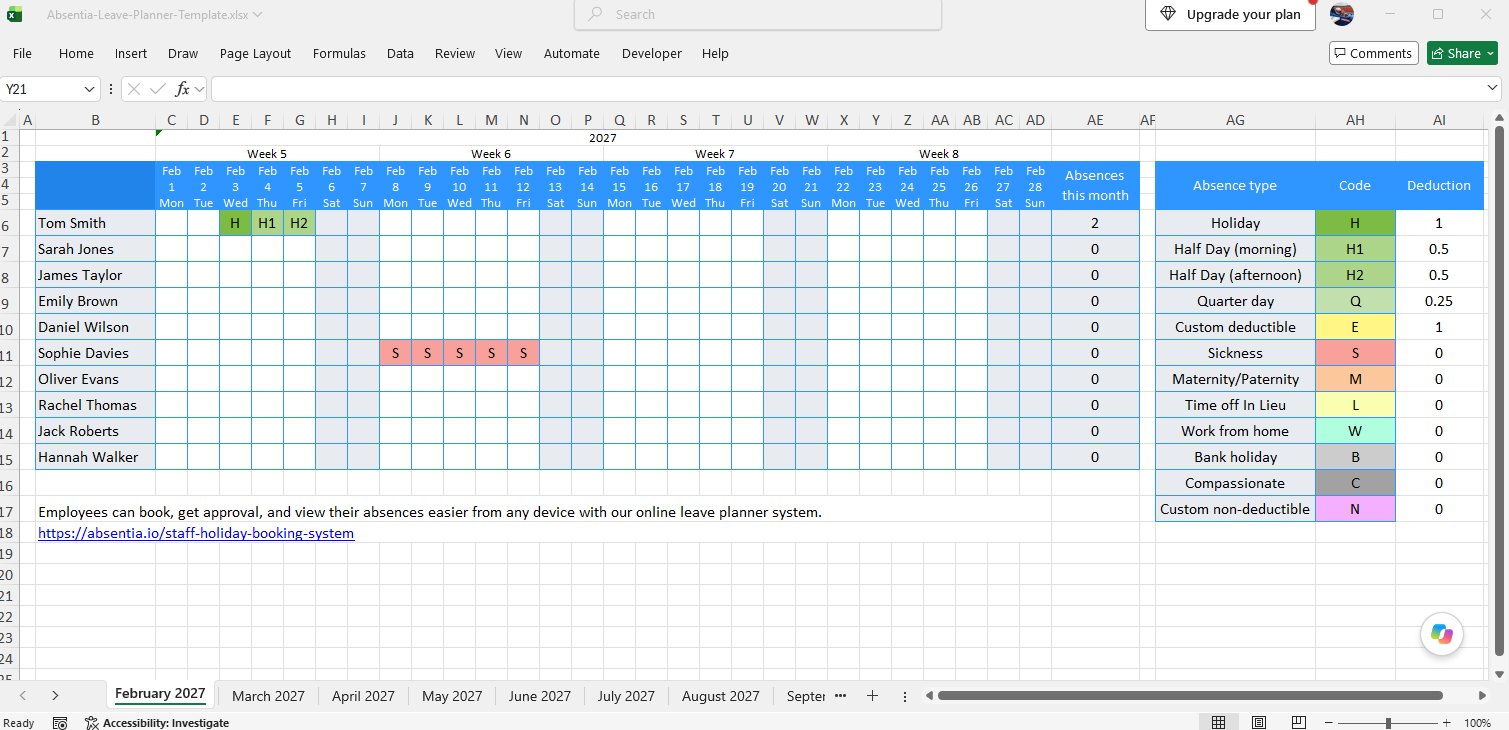Switch to Page Layout view icon
Viewport: 1509px width, 730px height.
point(1259,722)
